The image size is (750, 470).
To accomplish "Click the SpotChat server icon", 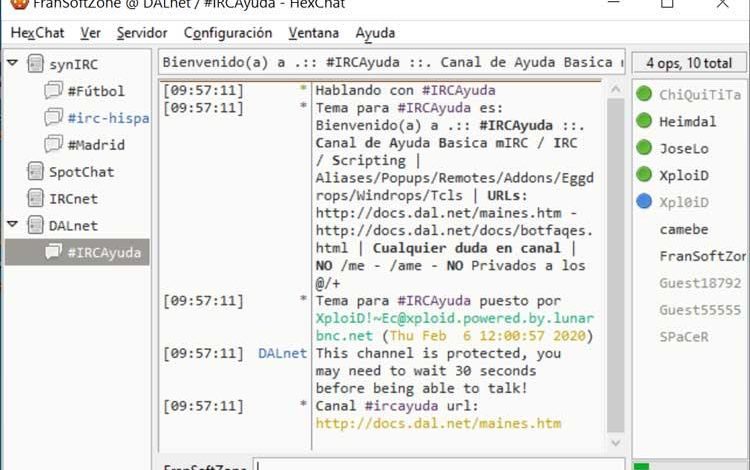I will (x=35, y=171).
